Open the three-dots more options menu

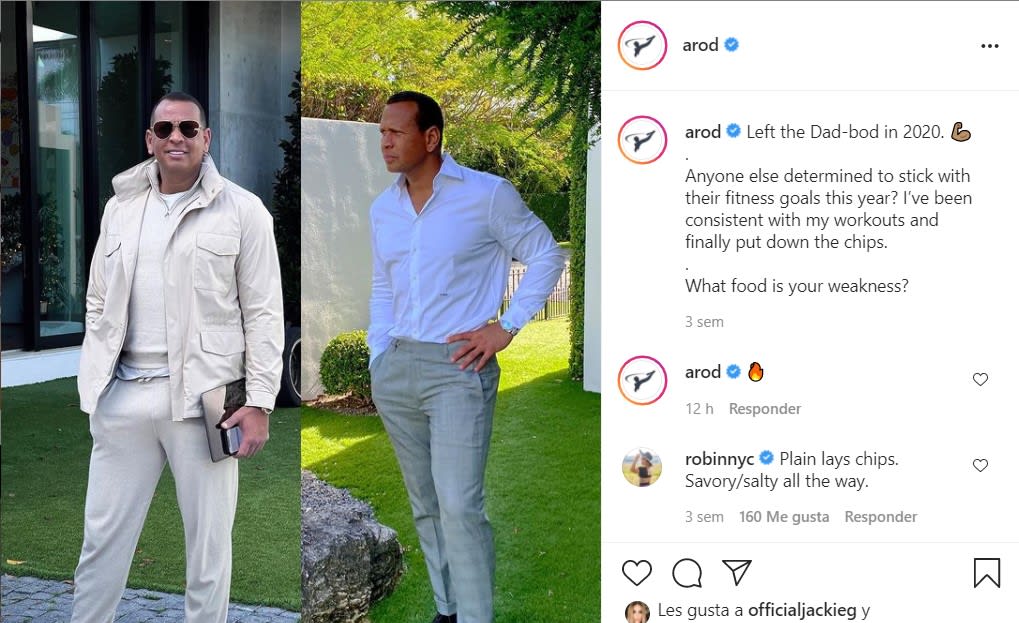pos(989,46)
